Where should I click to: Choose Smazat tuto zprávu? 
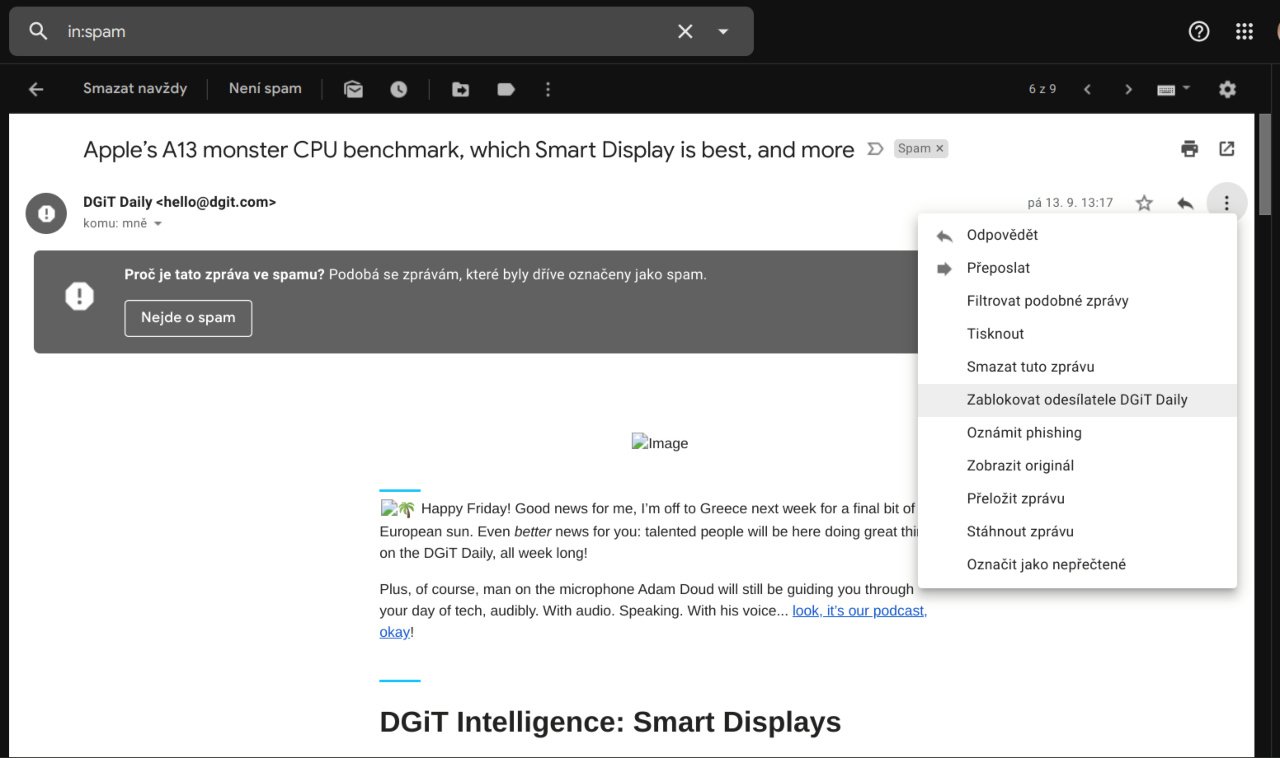tap(1077, 367)
